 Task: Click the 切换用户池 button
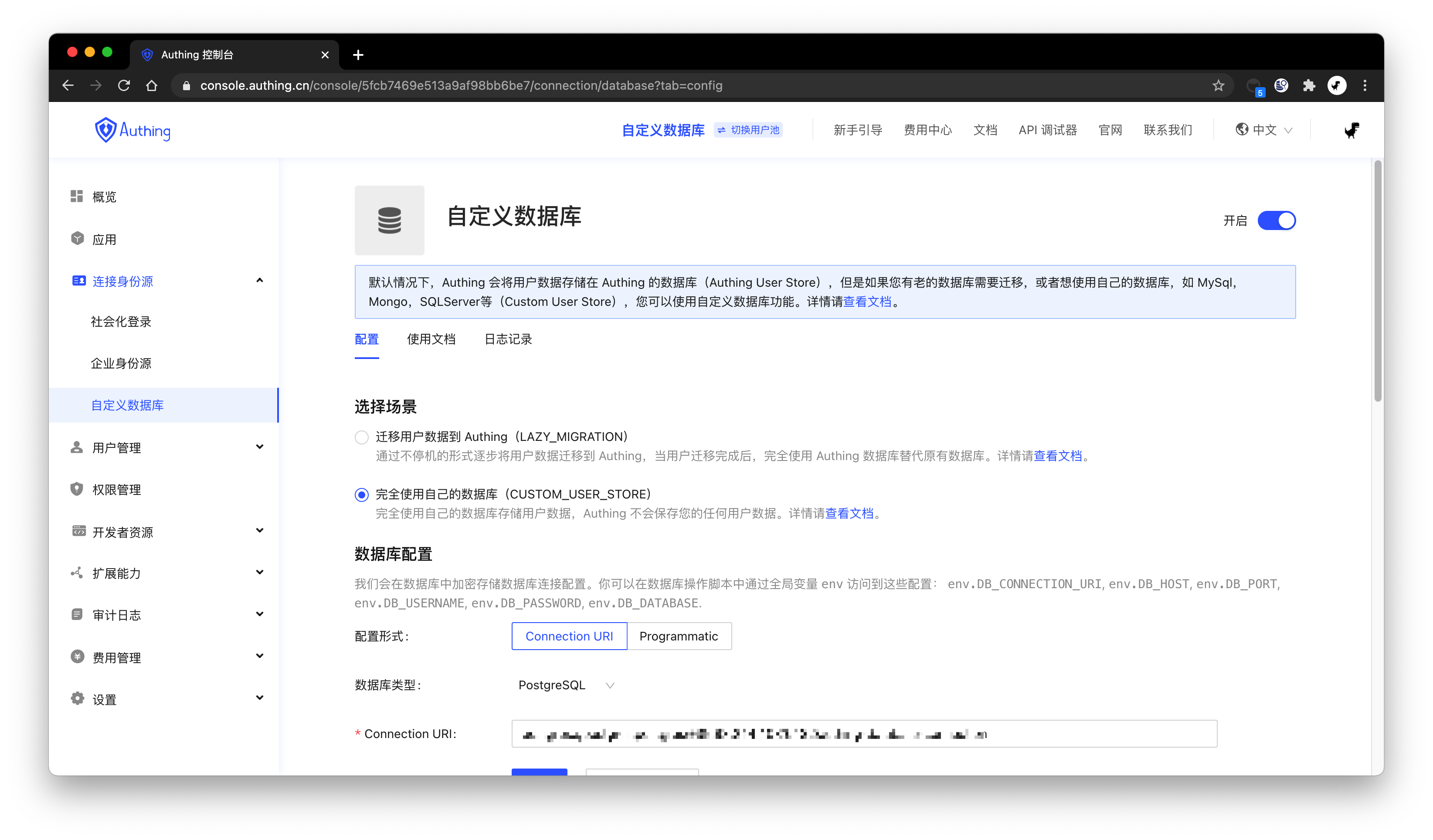(748, 130)
